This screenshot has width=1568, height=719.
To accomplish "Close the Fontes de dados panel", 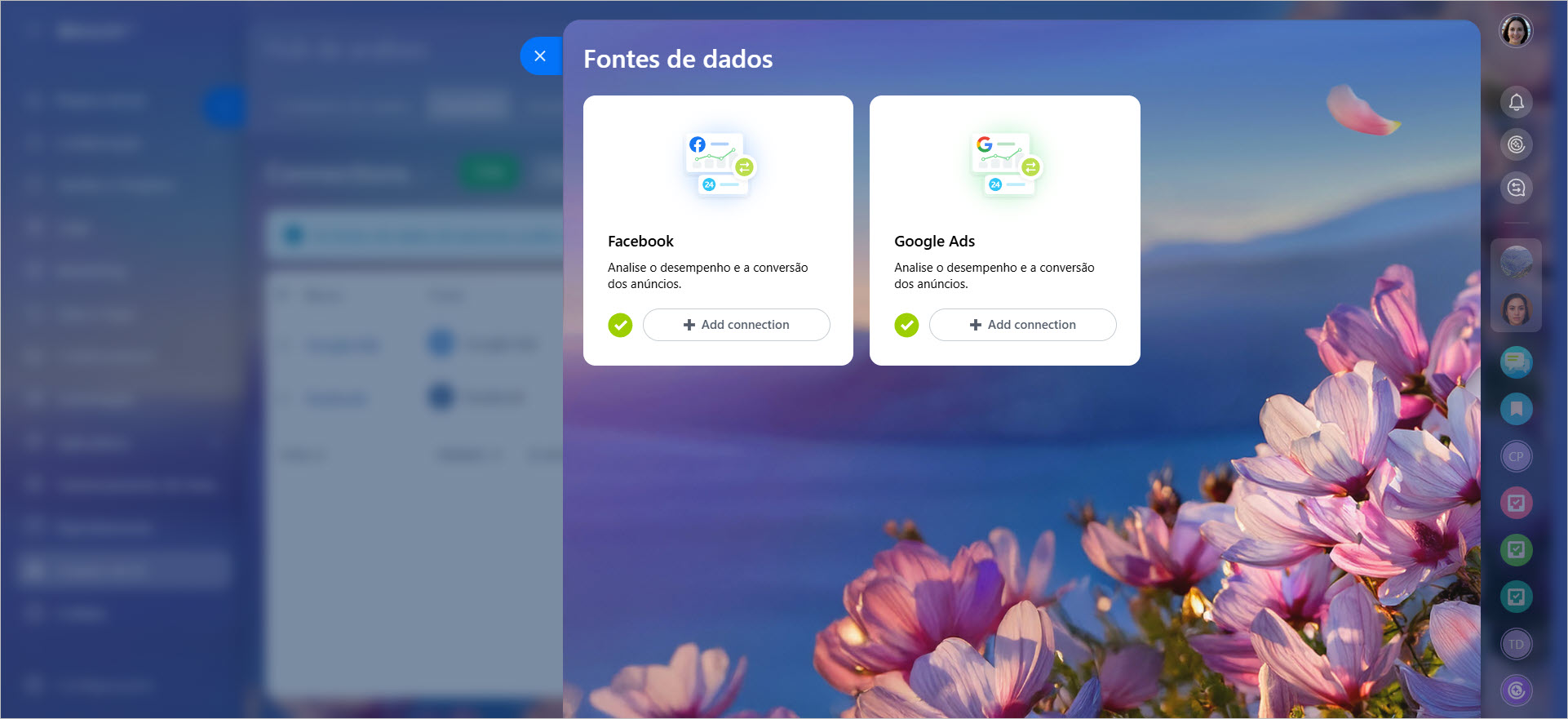I will [x=540, y=56].
